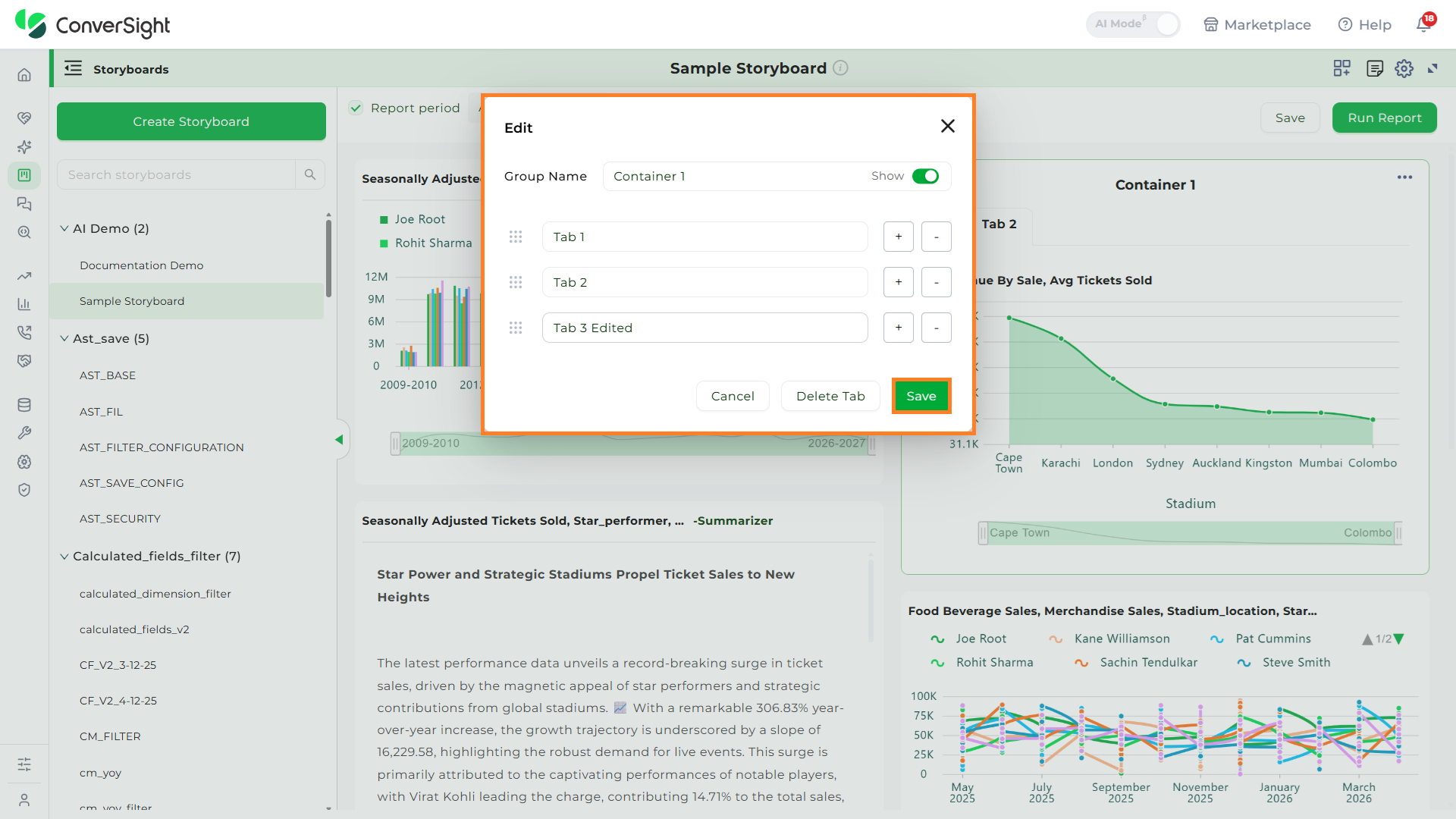This screenshot has width=1456, height=819.
Task: Open the Home icon in left sidebar
Action: [x=24, y=74]
